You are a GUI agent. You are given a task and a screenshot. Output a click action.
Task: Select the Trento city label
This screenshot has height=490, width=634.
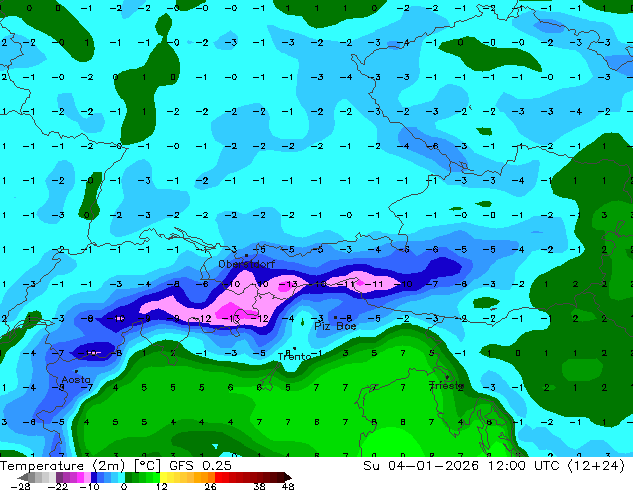tap(294, 357)
